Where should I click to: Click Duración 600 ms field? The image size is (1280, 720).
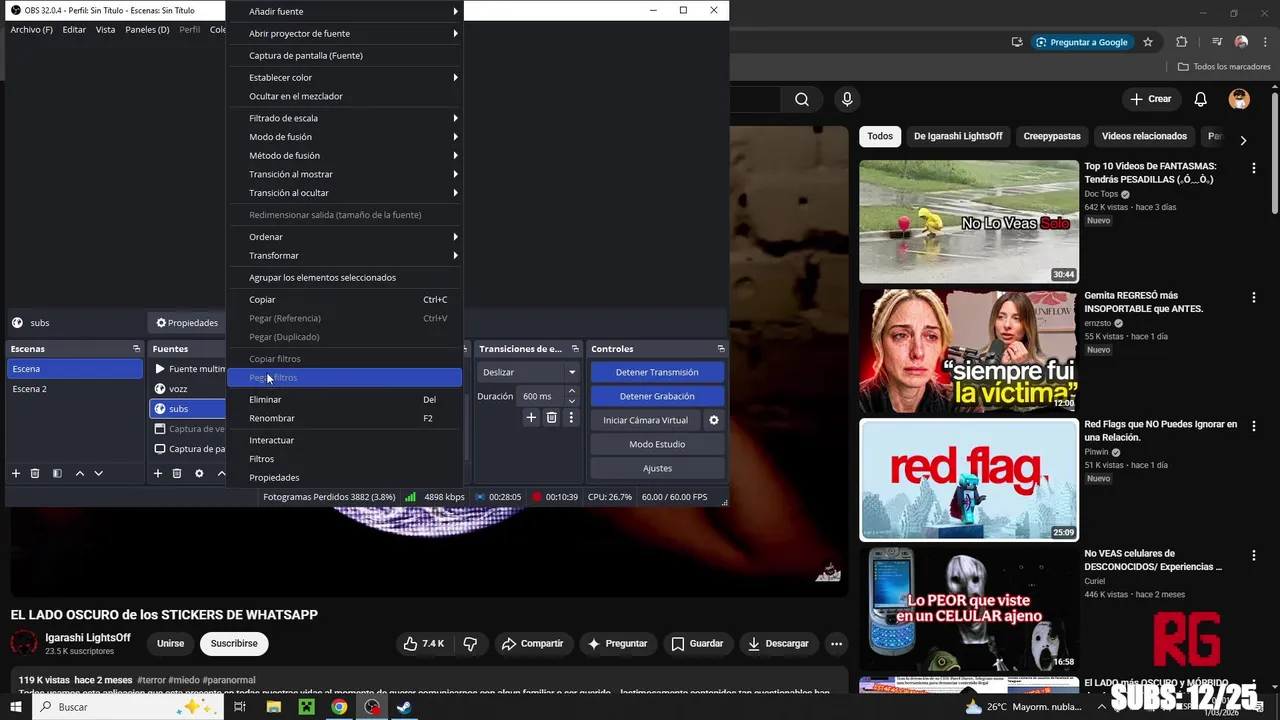coord(541,396)
